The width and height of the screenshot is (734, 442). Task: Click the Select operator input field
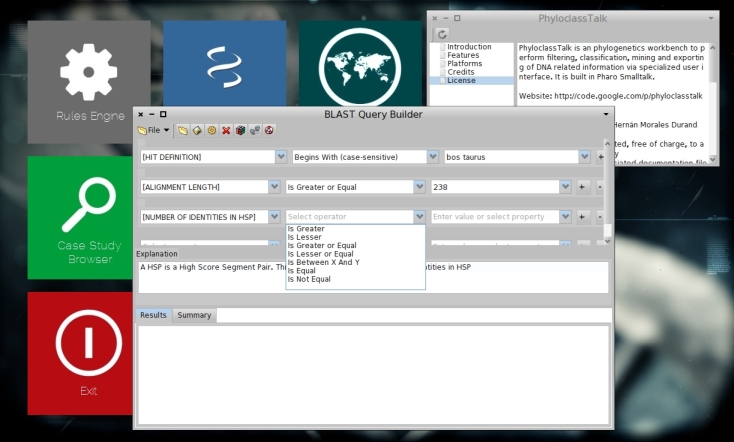(350, 217)
